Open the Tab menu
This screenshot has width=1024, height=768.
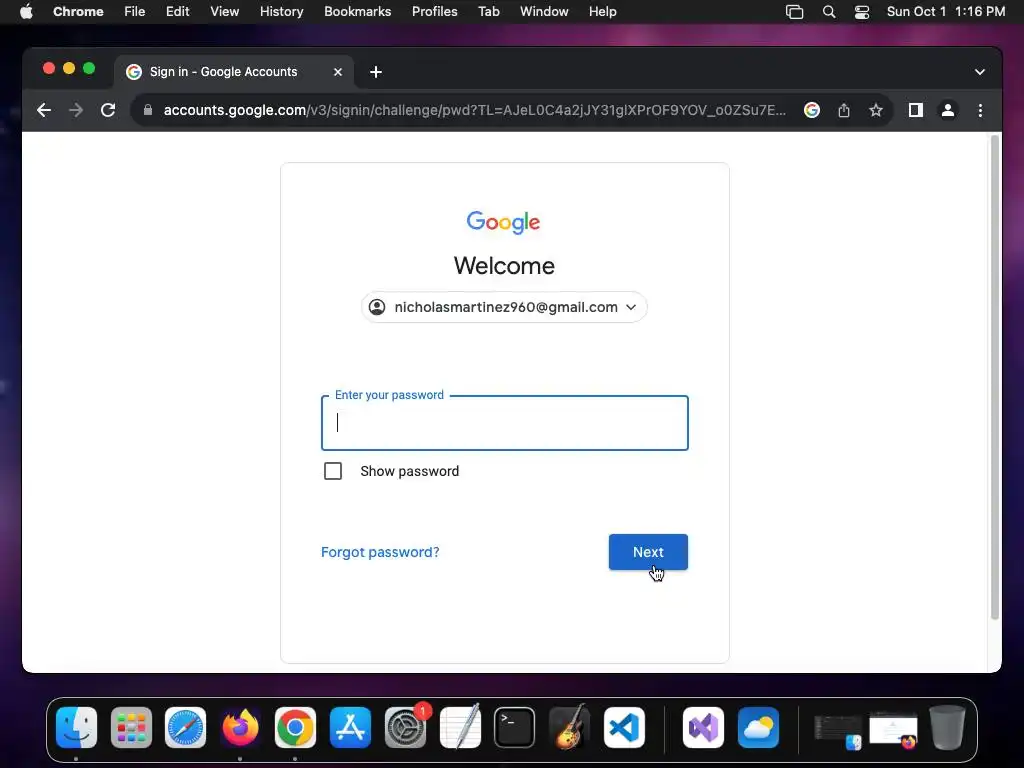[x=488, y=12]
